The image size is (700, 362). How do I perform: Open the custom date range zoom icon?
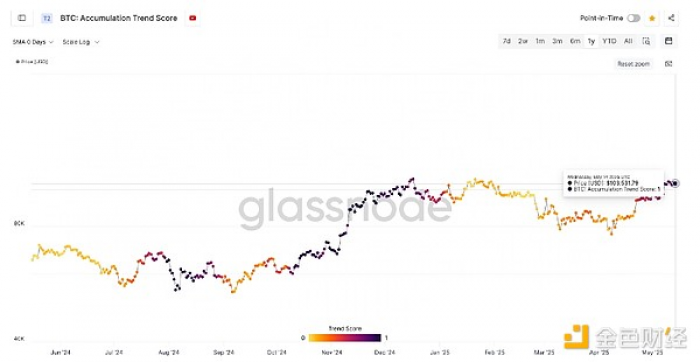coord(646,41)
